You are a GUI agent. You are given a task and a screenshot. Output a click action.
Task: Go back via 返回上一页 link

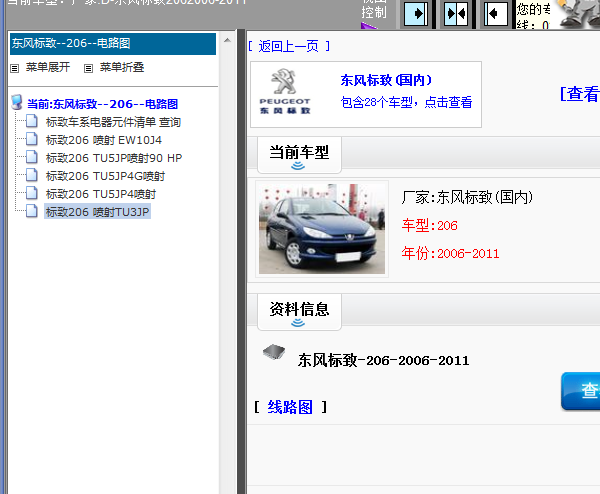tap(289, 46)
